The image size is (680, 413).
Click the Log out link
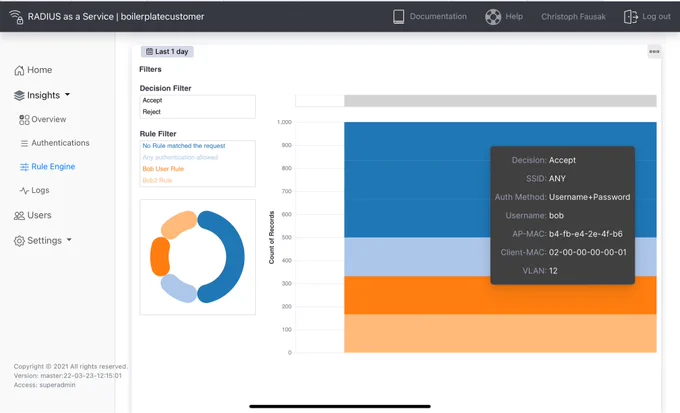click(656, 16)
